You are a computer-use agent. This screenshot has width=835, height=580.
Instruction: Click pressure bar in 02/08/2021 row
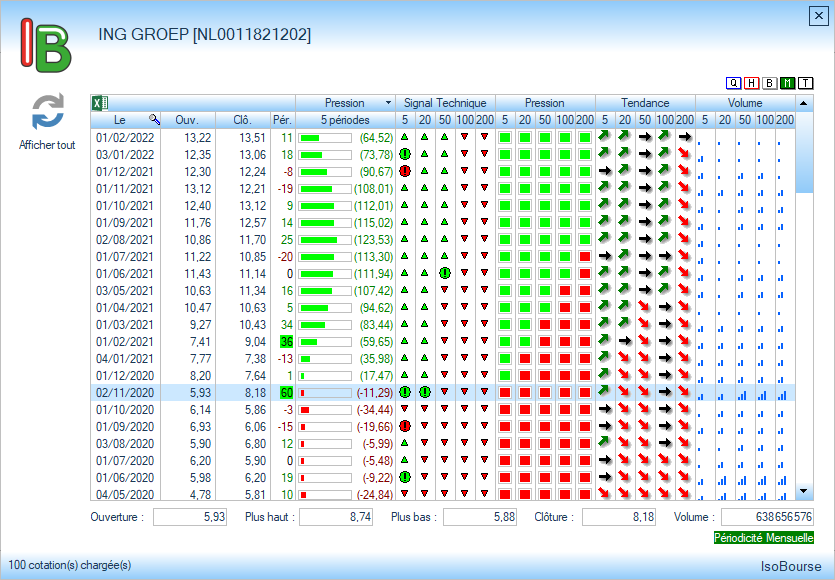(x=325, y=240)
